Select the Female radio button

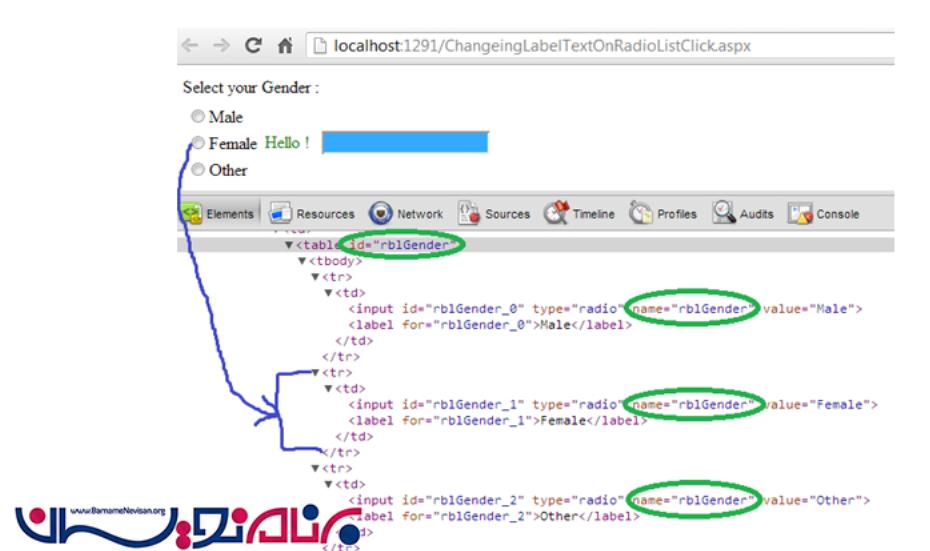198,143
